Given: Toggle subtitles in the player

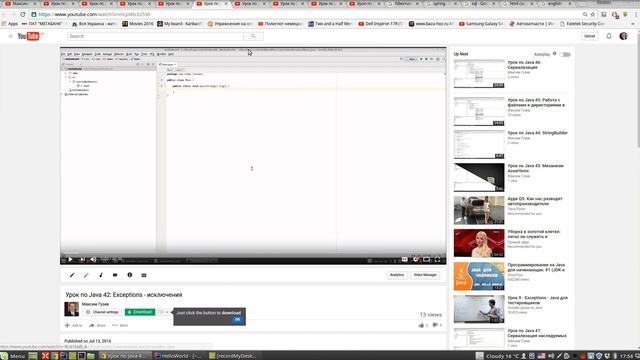Looking at the screenshot, I should (404, 259).
